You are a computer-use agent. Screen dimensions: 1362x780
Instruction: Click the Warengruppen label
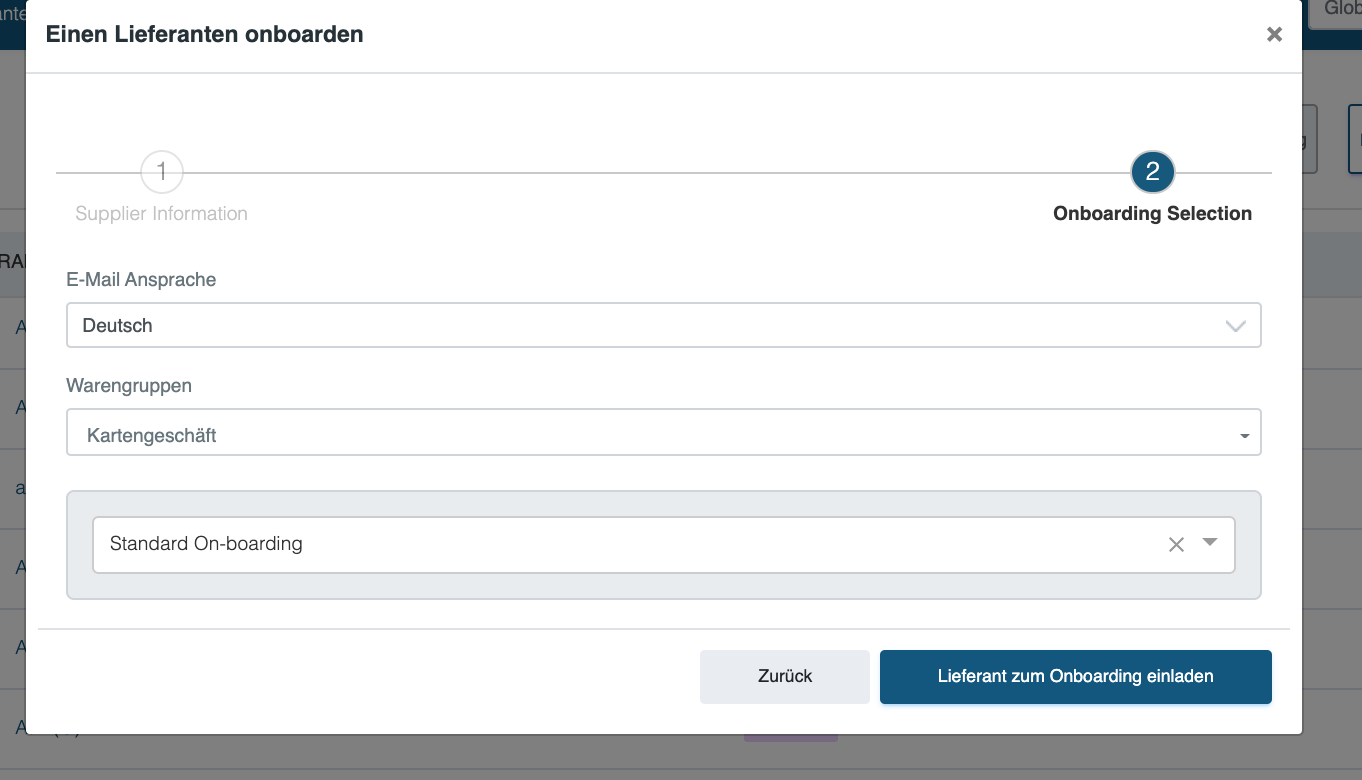(x=129, y=385)
